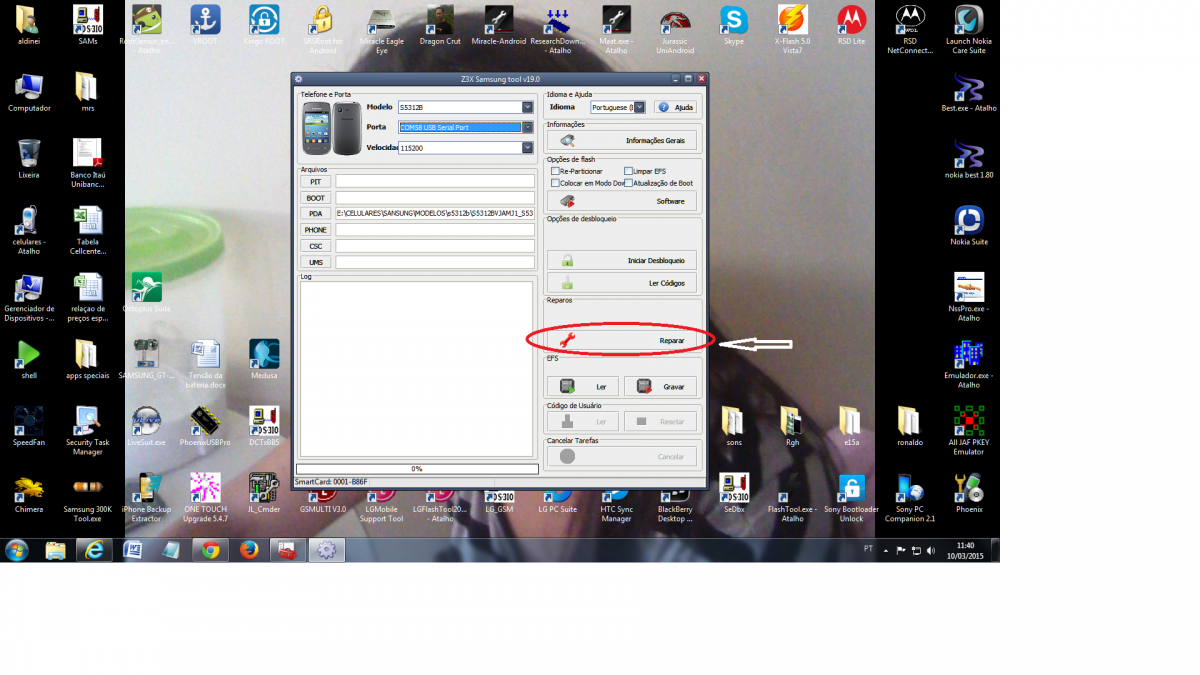Toggle the Limpar EFS checkbox

(628, 171)
